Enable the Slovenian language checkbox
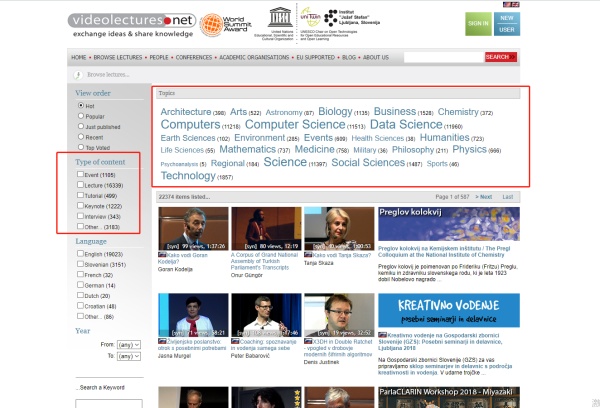The image size is (600, 408). coord(81,265)
